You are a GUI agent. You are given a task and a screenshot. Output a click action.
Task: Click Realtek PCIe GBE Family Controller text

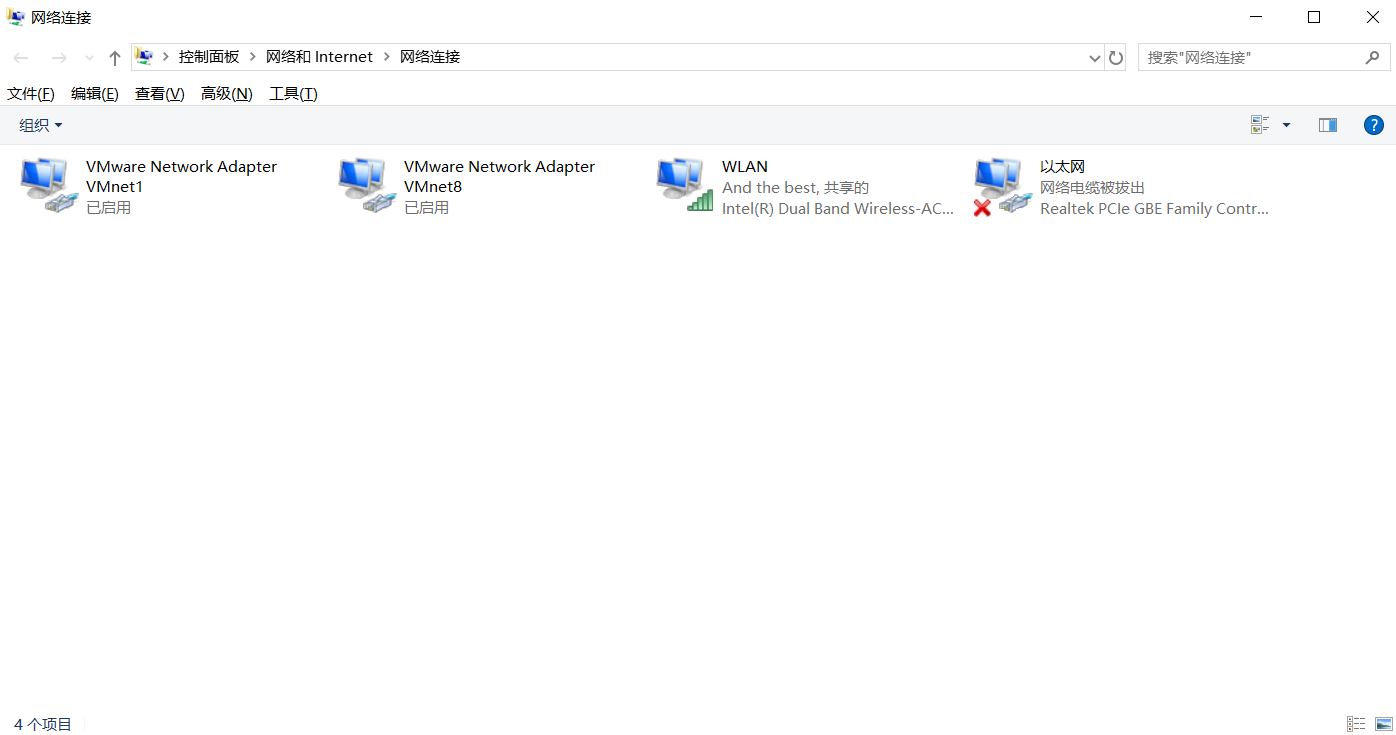pyautogui.click(x=1154, y=208)
